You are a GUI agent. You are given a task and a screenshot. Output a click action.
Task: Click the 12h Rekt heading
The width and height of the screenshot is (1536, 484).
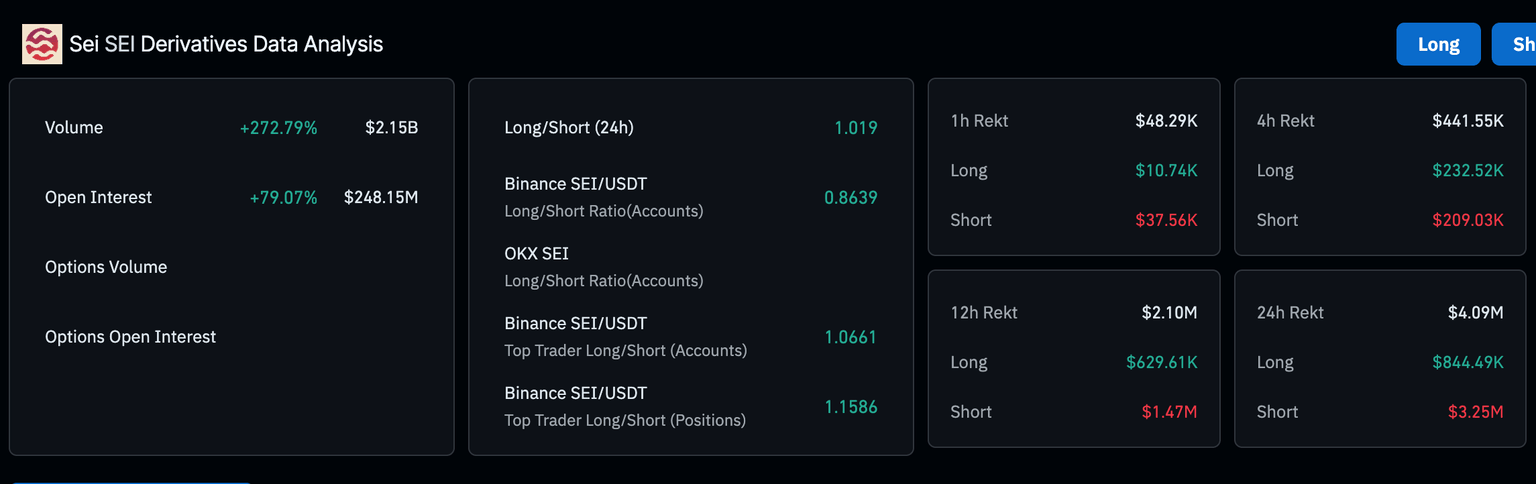coord(983,313)
